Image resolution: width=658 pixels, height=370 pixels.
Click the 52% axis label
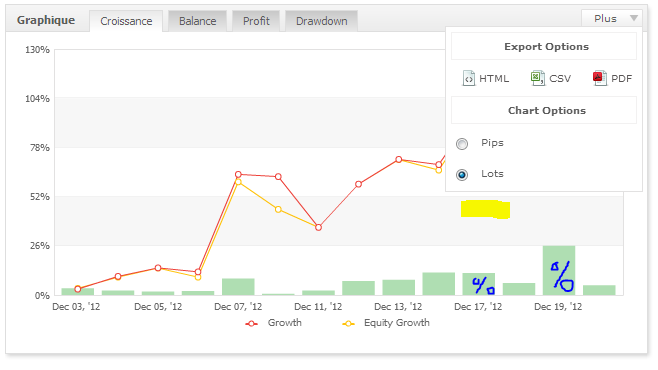40,197
